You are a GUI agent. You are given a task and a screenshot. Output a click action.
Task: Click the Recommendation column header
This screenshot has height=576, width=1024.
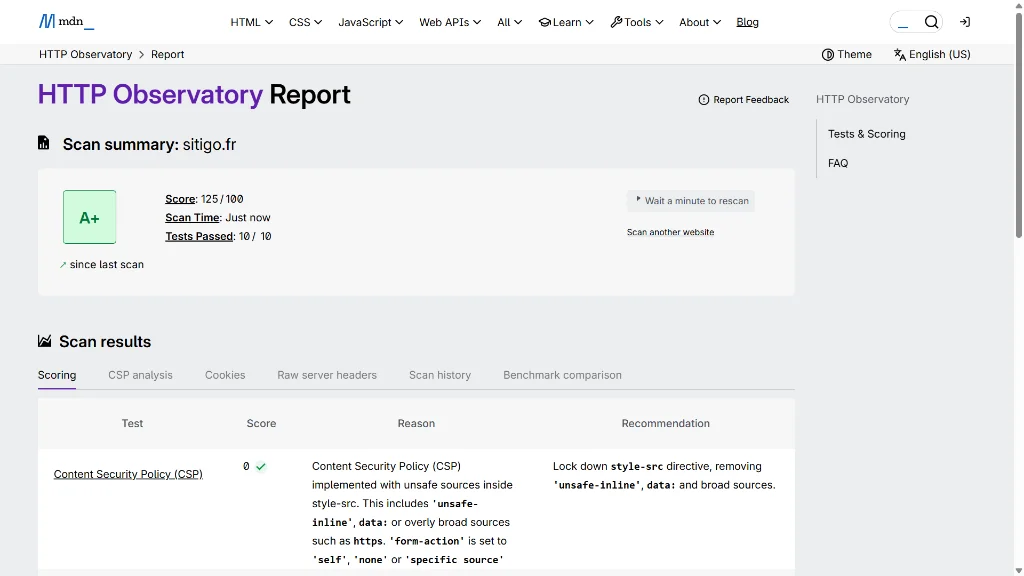pyautogui.click(x=665, y=423)
